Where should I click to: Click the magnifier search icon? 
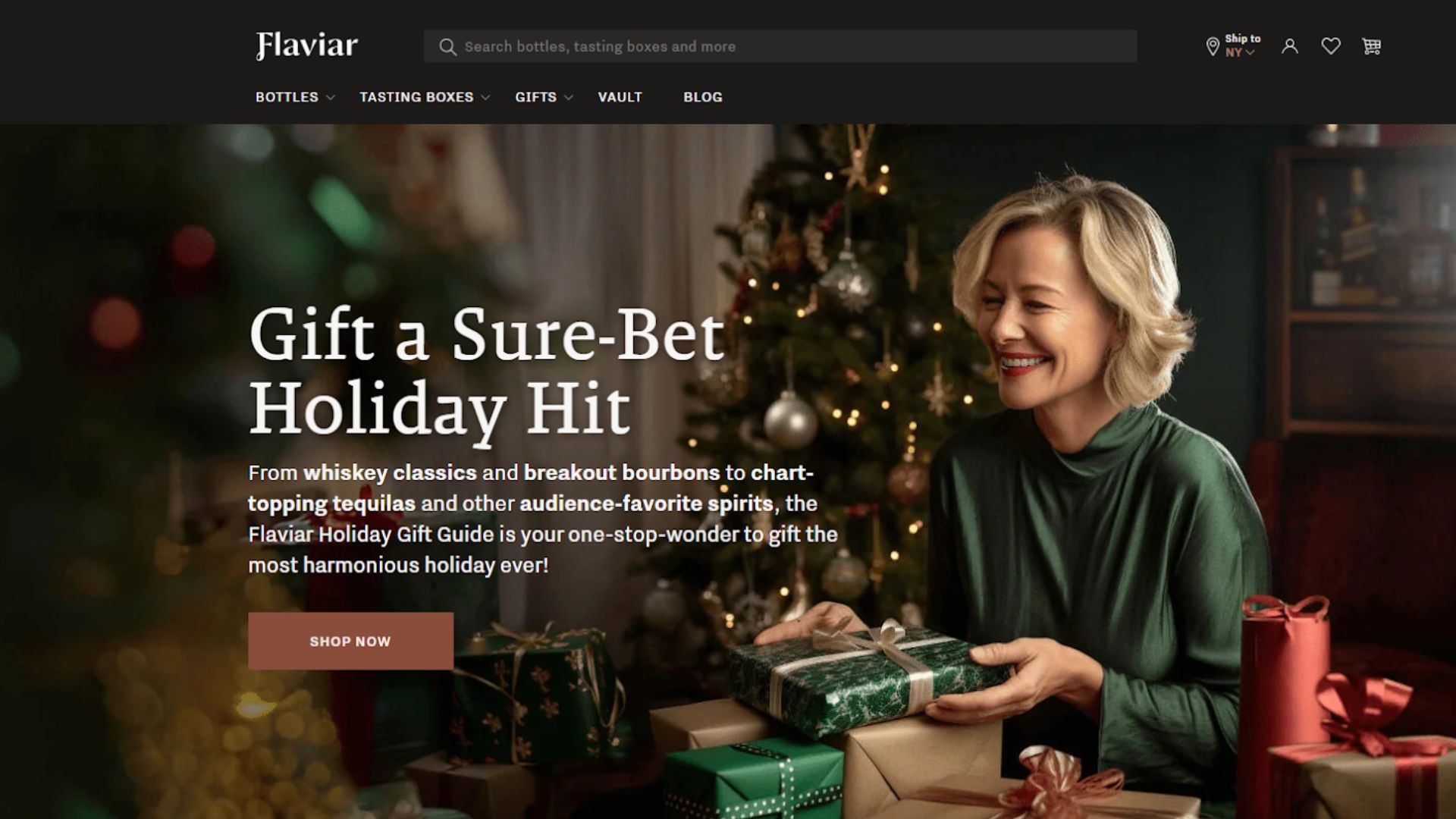pyautogui.click(x=447, y=47)
